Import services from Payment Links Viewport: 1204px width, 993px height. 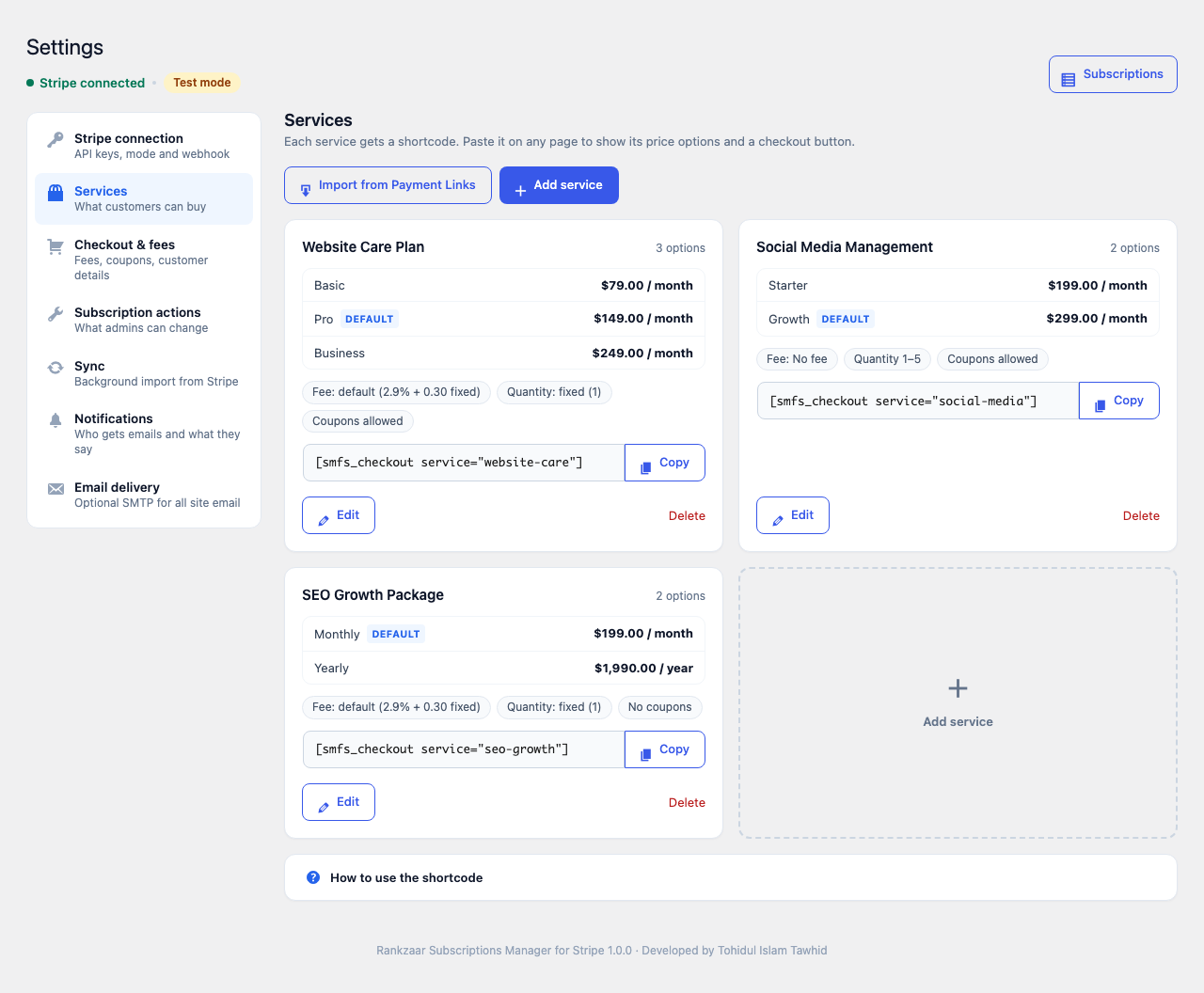coord(388,185)
